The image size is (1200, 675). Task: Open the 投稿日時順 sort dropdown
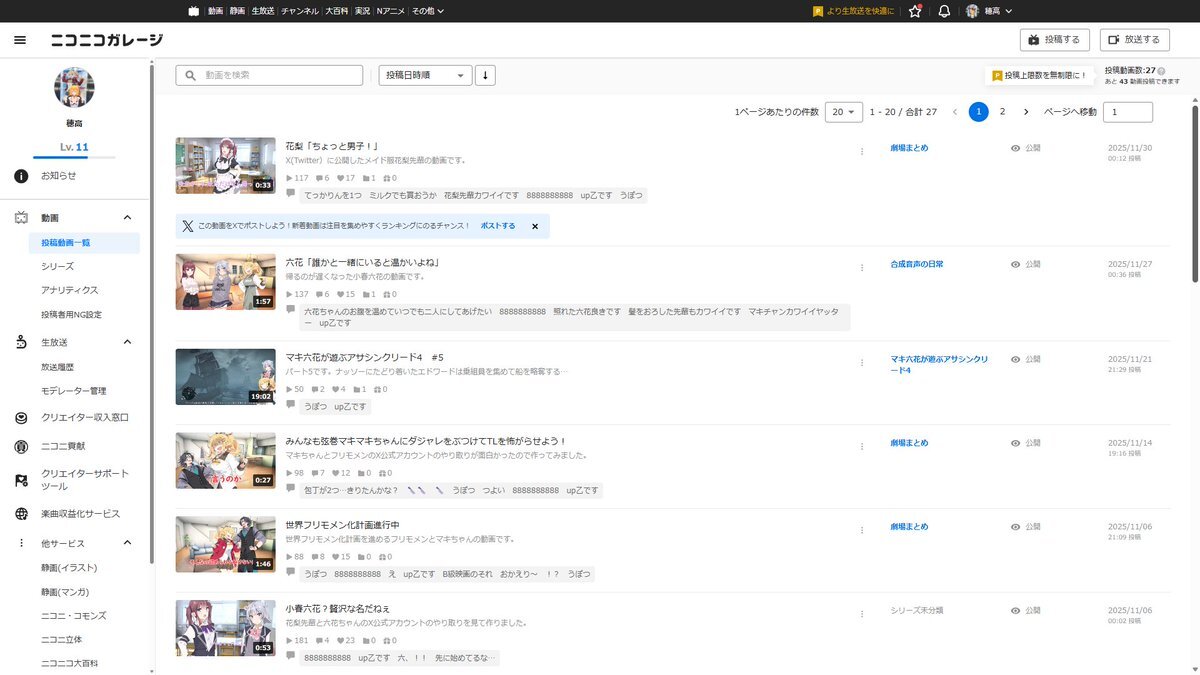tap(425, 75)
